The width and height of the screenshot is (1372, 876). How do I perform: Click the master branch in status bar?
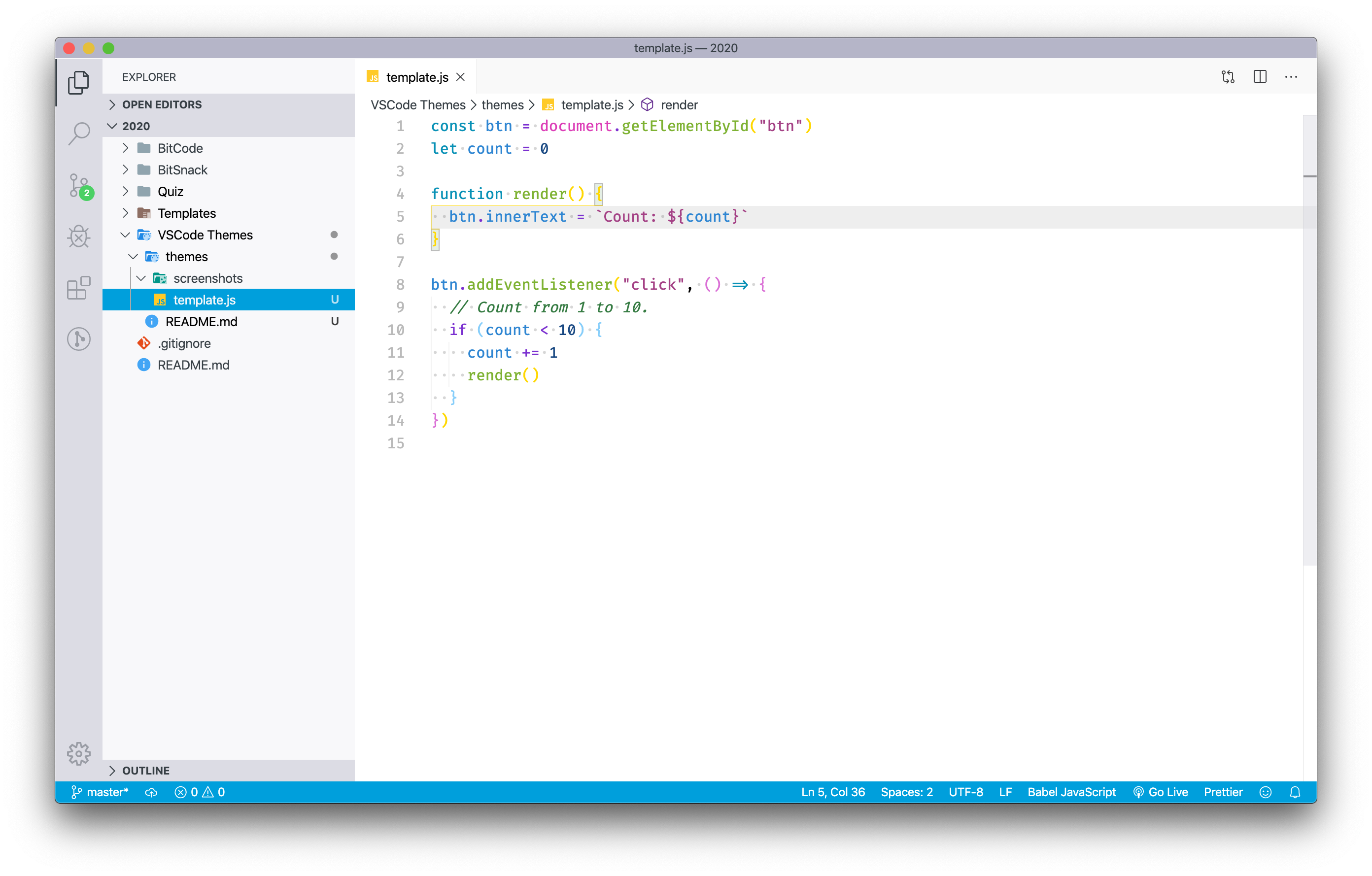coord(100,792)
